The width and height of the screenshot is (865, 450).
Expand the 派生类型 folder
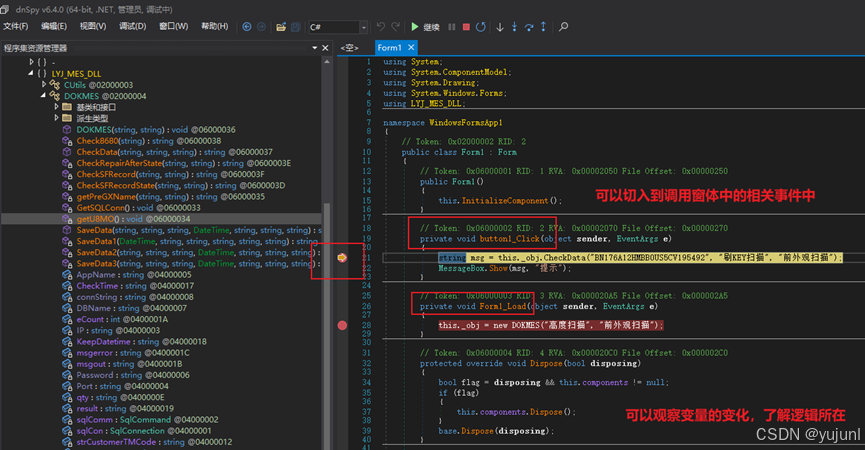click(x=56, y=118)
